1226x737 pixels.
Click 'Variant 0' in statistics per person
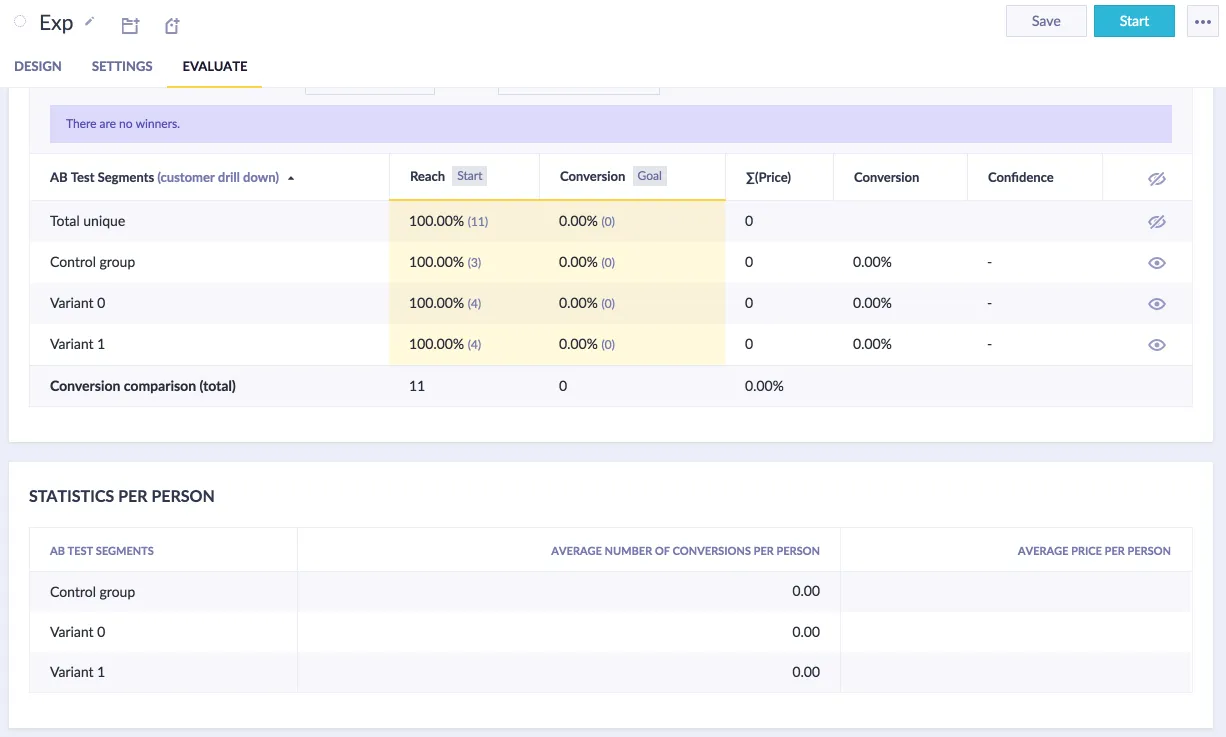[77, 632]
